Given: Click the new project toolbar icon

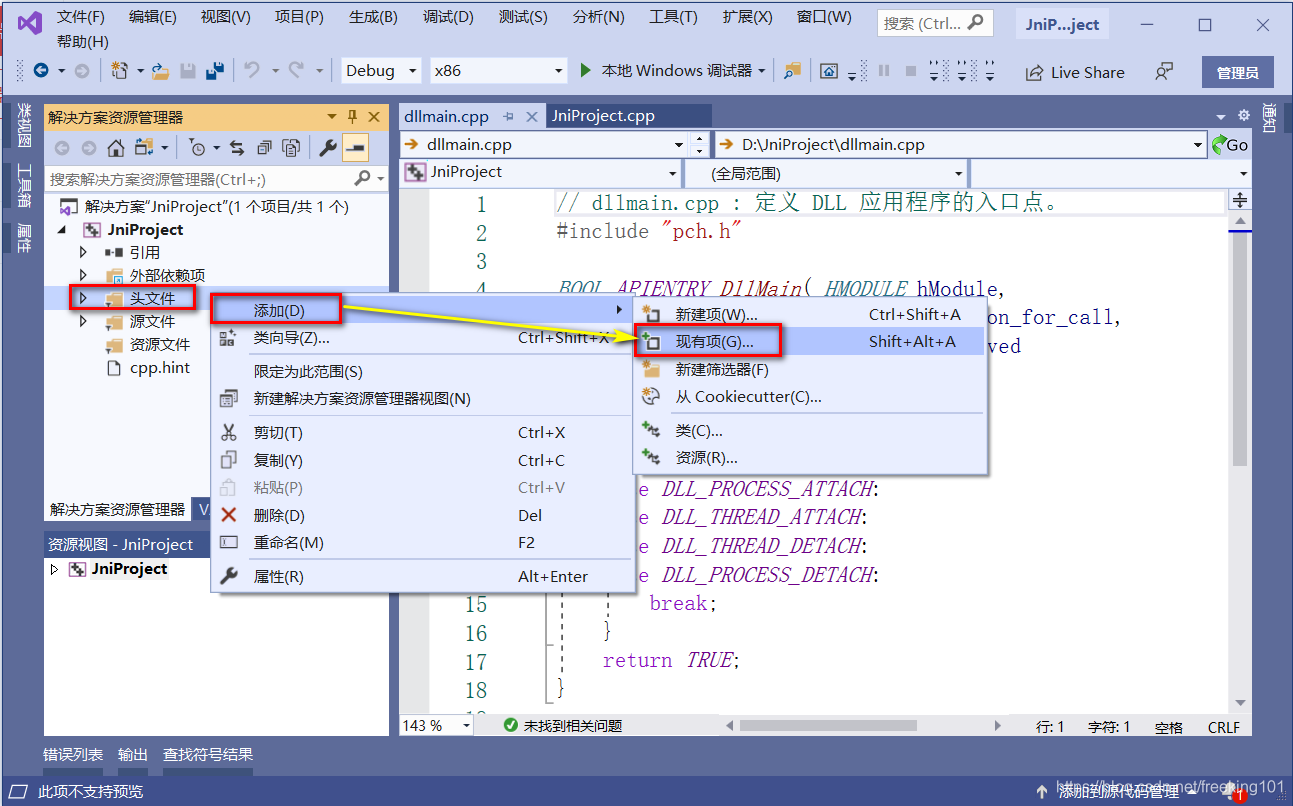Looking at the screenshot, I should [x=119, y=71].
